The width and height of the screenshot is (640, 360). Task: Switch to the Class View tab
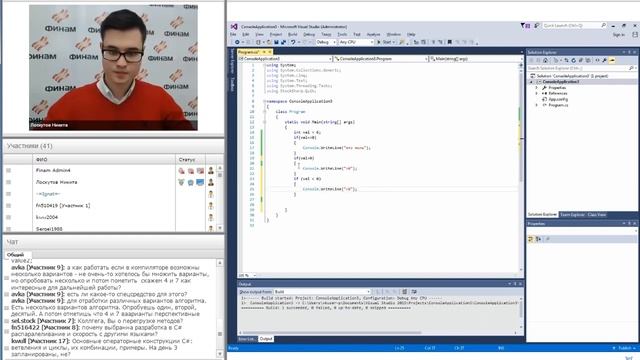pos(597,215)
